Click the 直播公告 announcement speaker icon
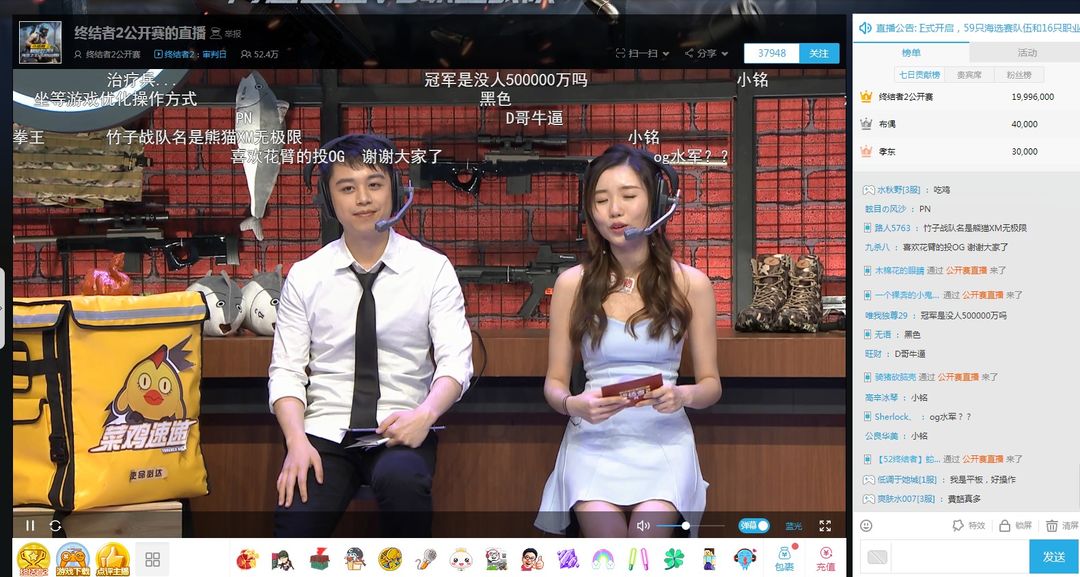Image resolution: width=1080 pixels, height=577 pixels. [x=865, y=28]
